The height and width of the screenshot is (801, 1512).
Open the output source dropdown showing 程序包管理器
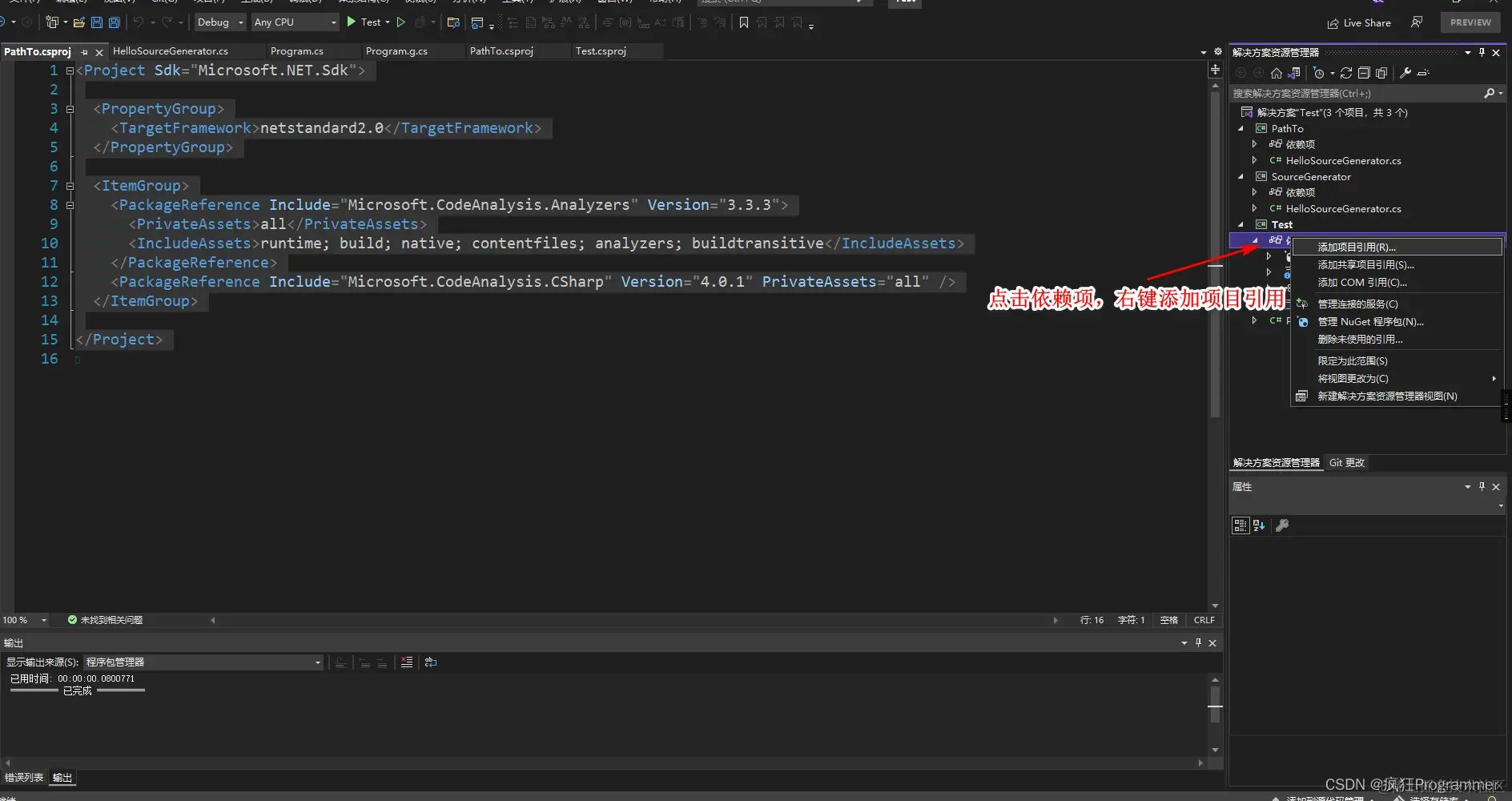[203, 662]
